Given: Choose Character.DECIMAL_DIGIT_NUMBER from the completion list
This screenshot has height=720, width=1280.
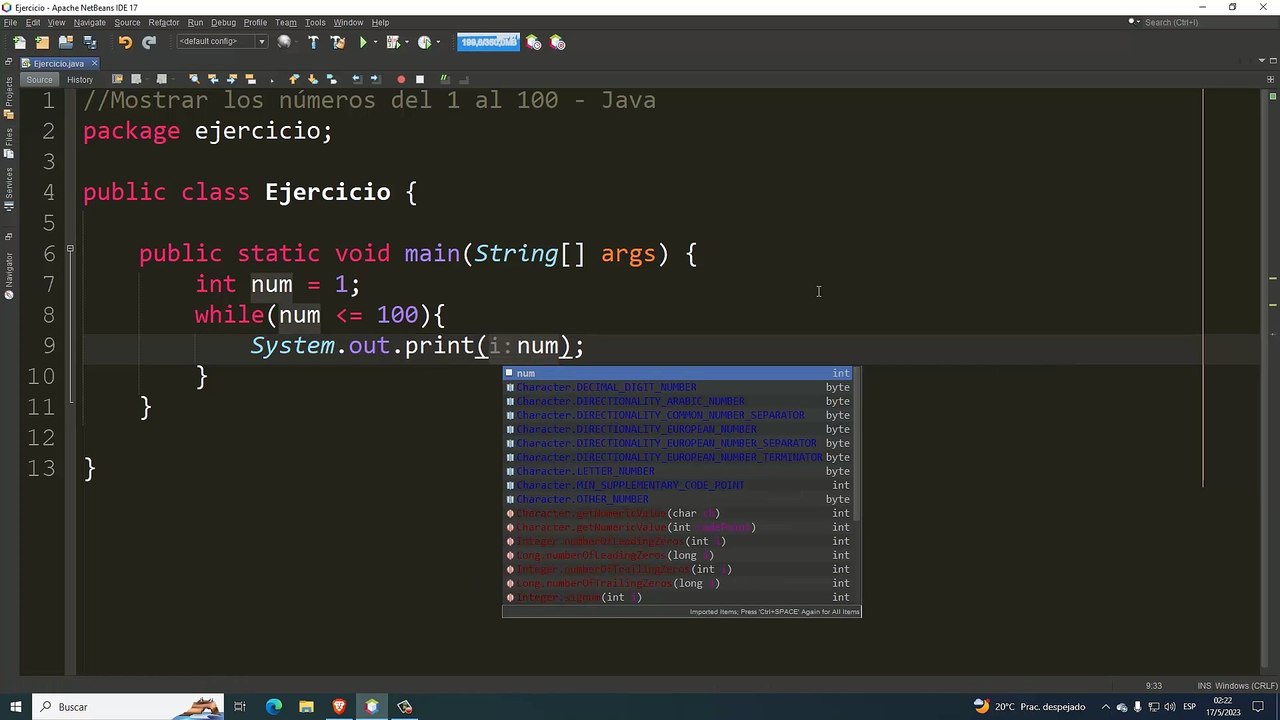Looking at the screenshot, I should pyautogui.click(x=680, y=387).
